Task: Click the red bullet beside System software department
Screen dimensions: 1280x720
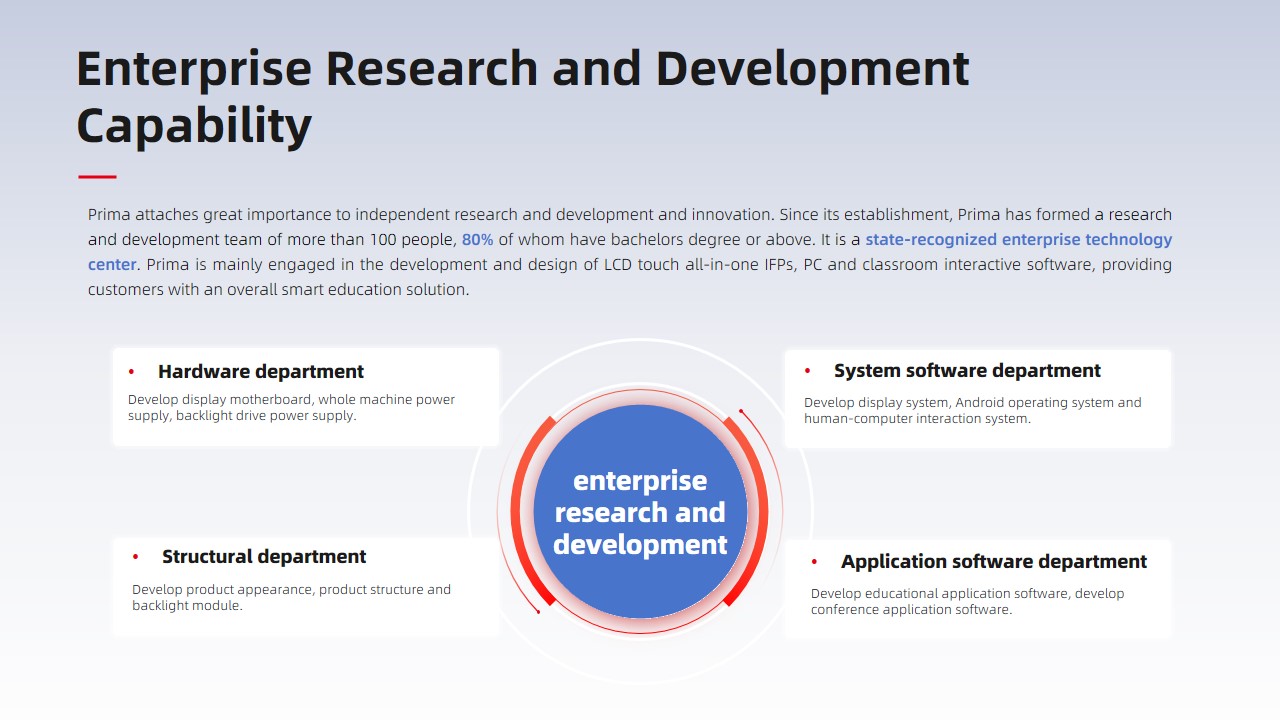Action: pyautogui.click(x=807, y=371)
